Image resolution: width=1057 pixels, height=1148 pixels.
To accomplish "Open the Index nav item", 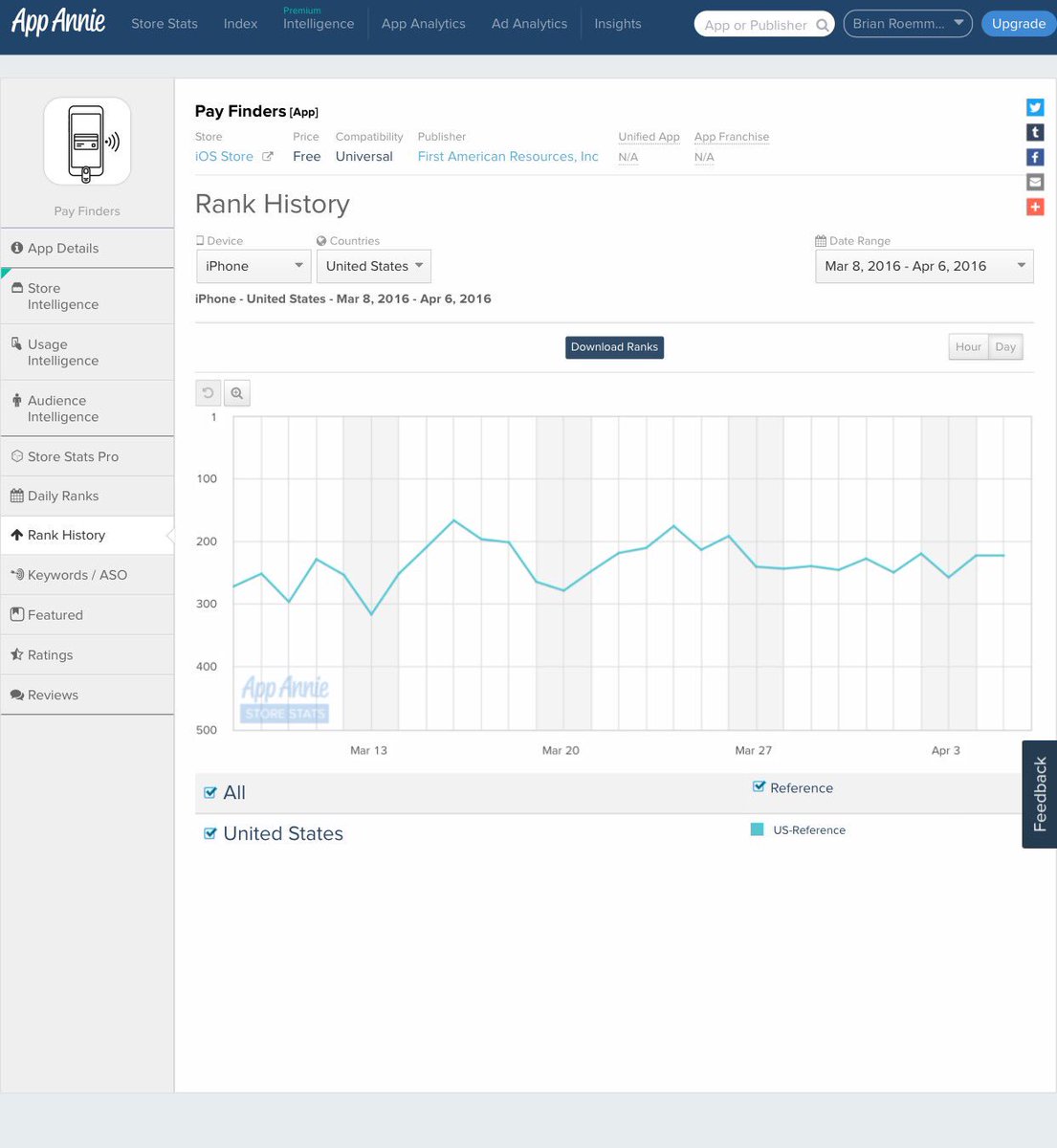I will [x=240, y=24].
